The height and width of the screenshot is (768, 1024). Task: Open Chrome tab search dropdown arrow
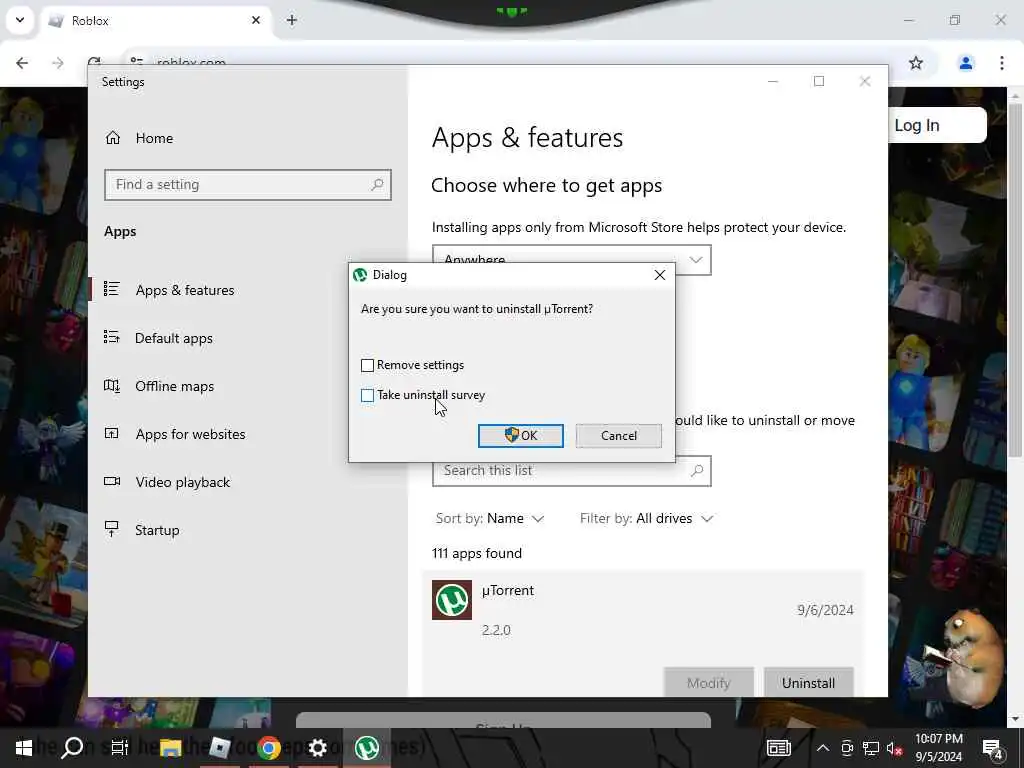[20, 20]
